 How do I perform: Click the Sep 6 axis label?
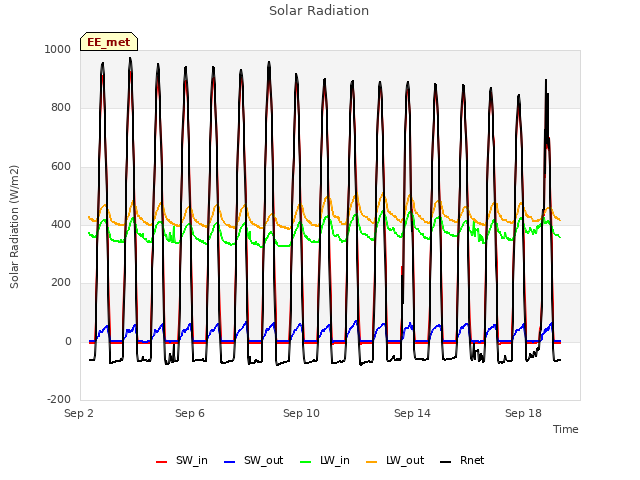pyautogui.click(x=190, y=413)
